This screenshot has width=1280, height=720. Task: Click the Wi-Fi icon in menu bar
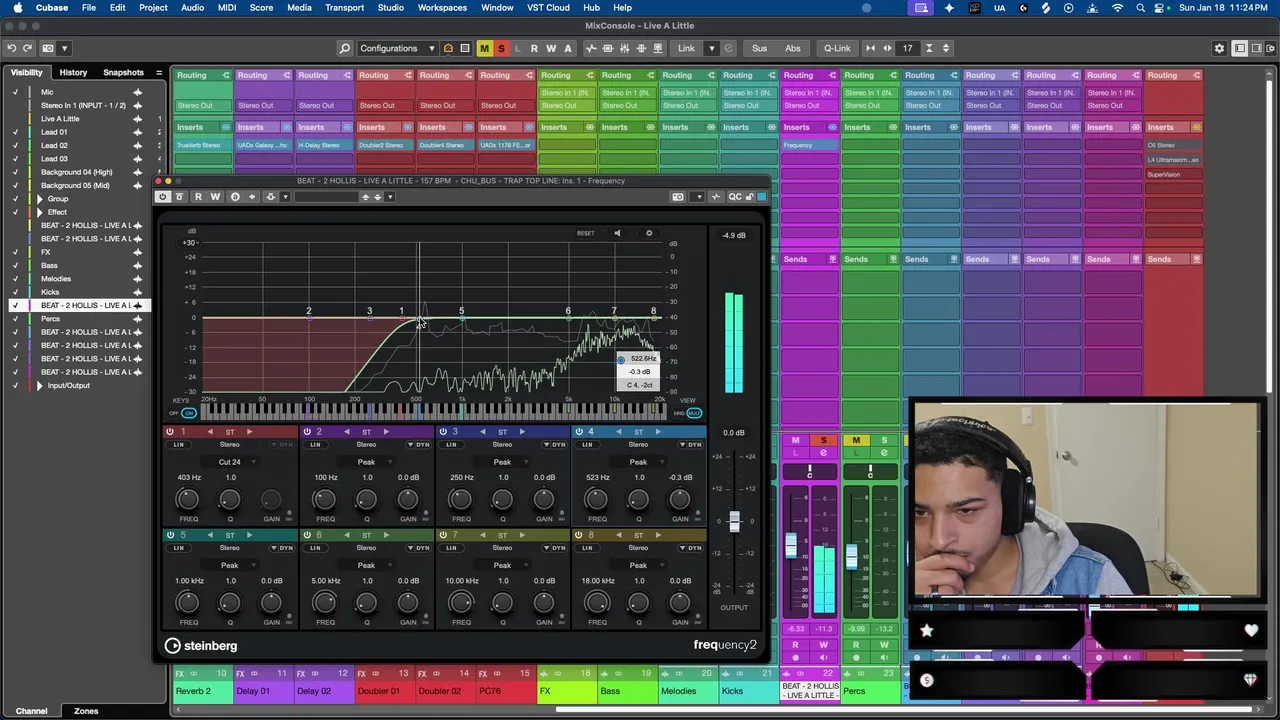click(1118, 8)
